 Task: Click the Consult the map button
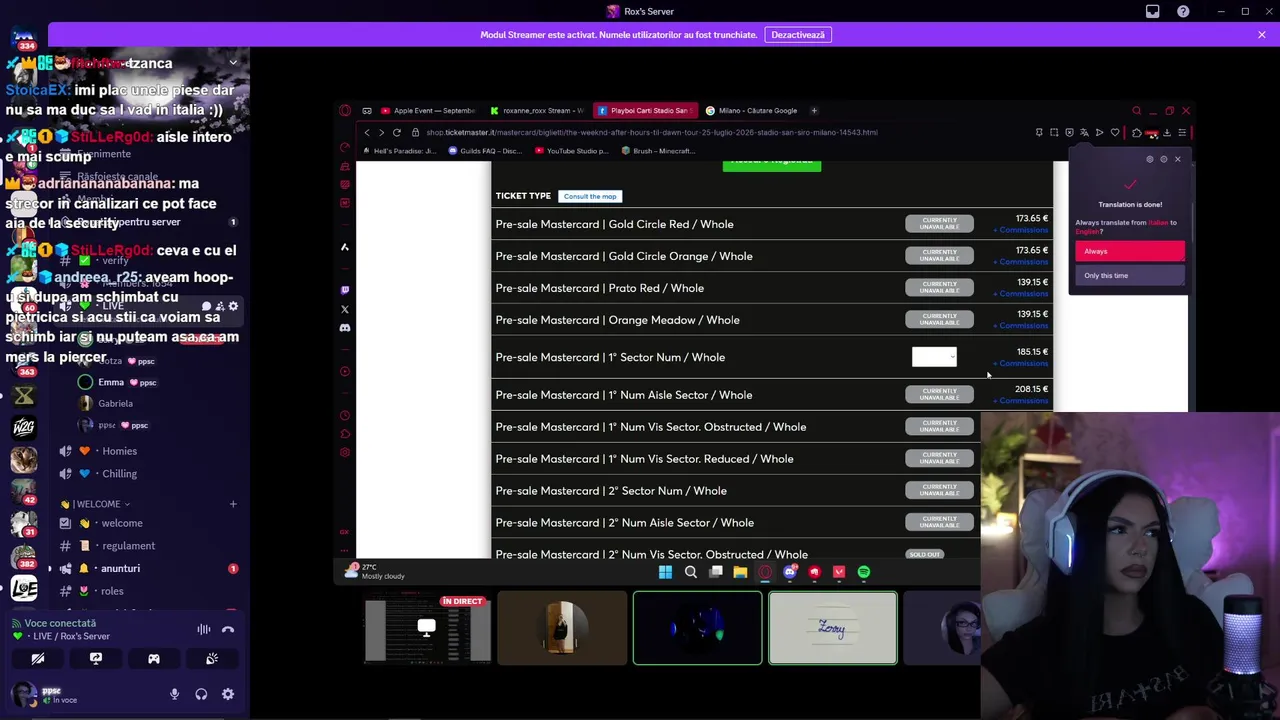coord(590,196)
